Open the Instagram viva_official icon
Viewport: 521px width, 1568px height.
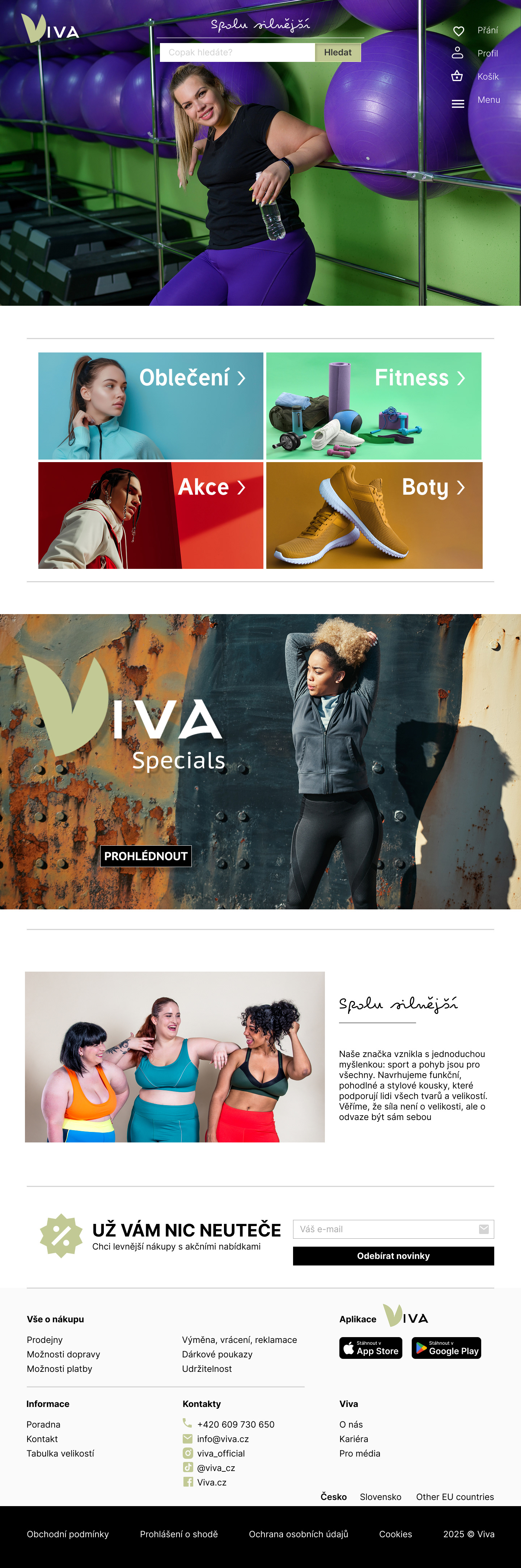point(187,1453)
